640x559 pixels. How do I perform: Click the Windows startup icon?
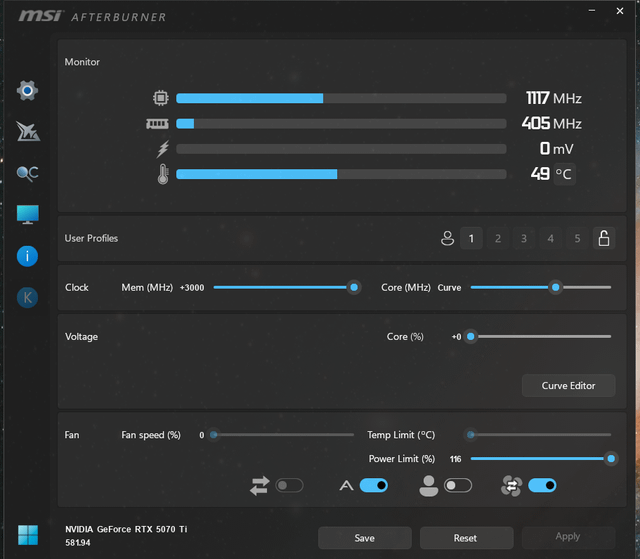28,535
